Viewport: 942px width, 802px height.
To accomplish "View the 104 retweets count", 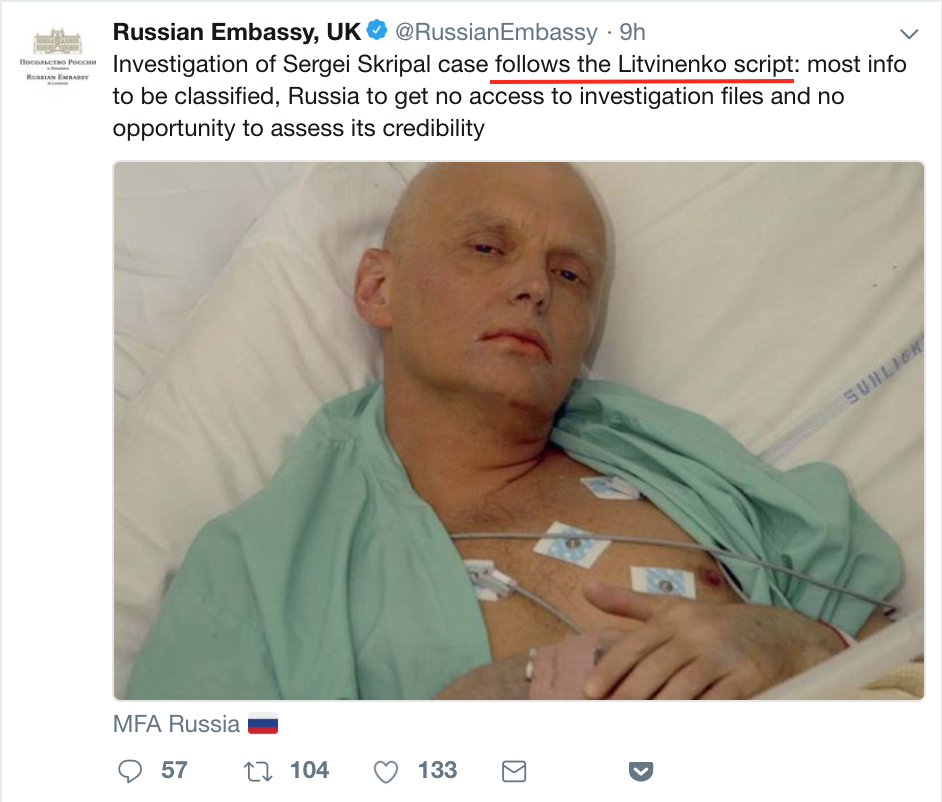I will tap(309, 770).
